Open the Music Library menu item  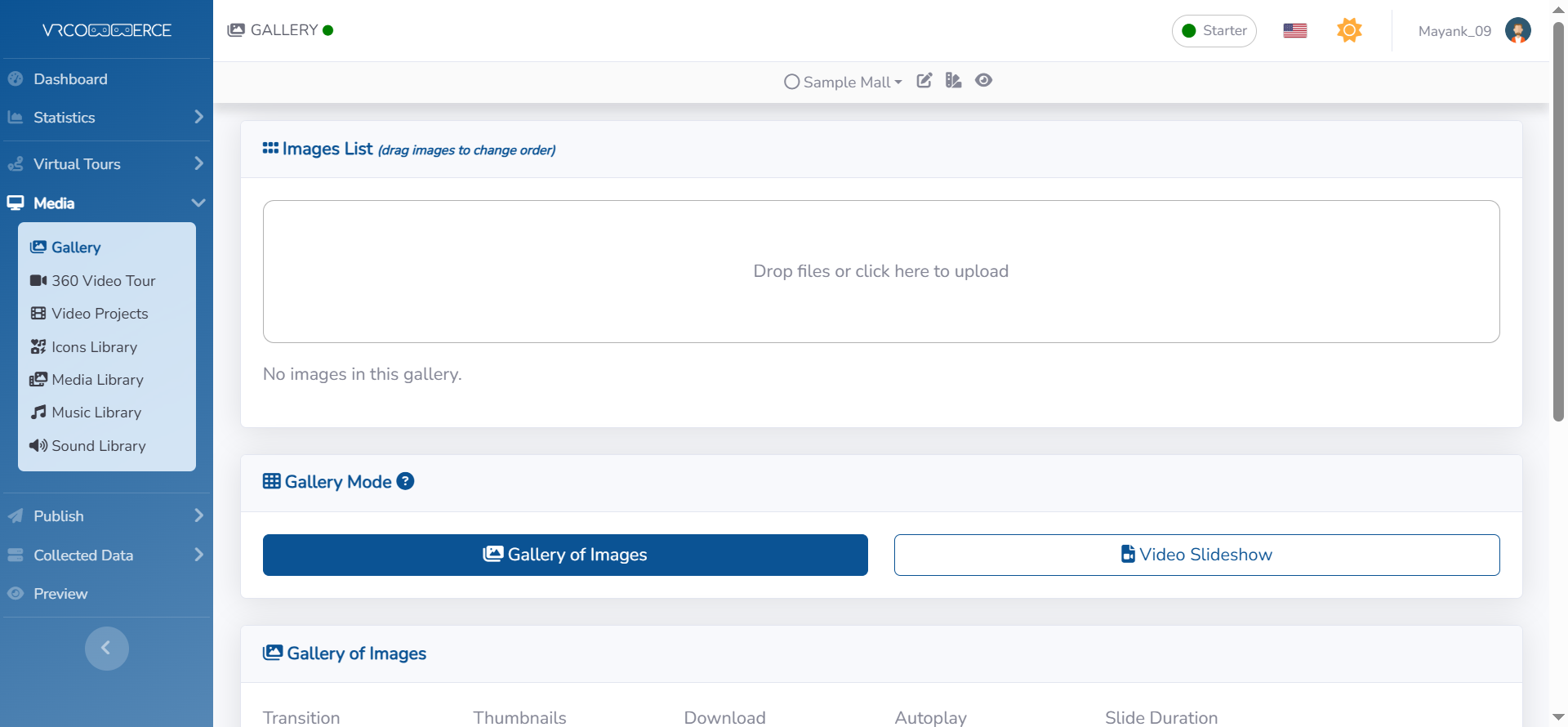[96, 413]
